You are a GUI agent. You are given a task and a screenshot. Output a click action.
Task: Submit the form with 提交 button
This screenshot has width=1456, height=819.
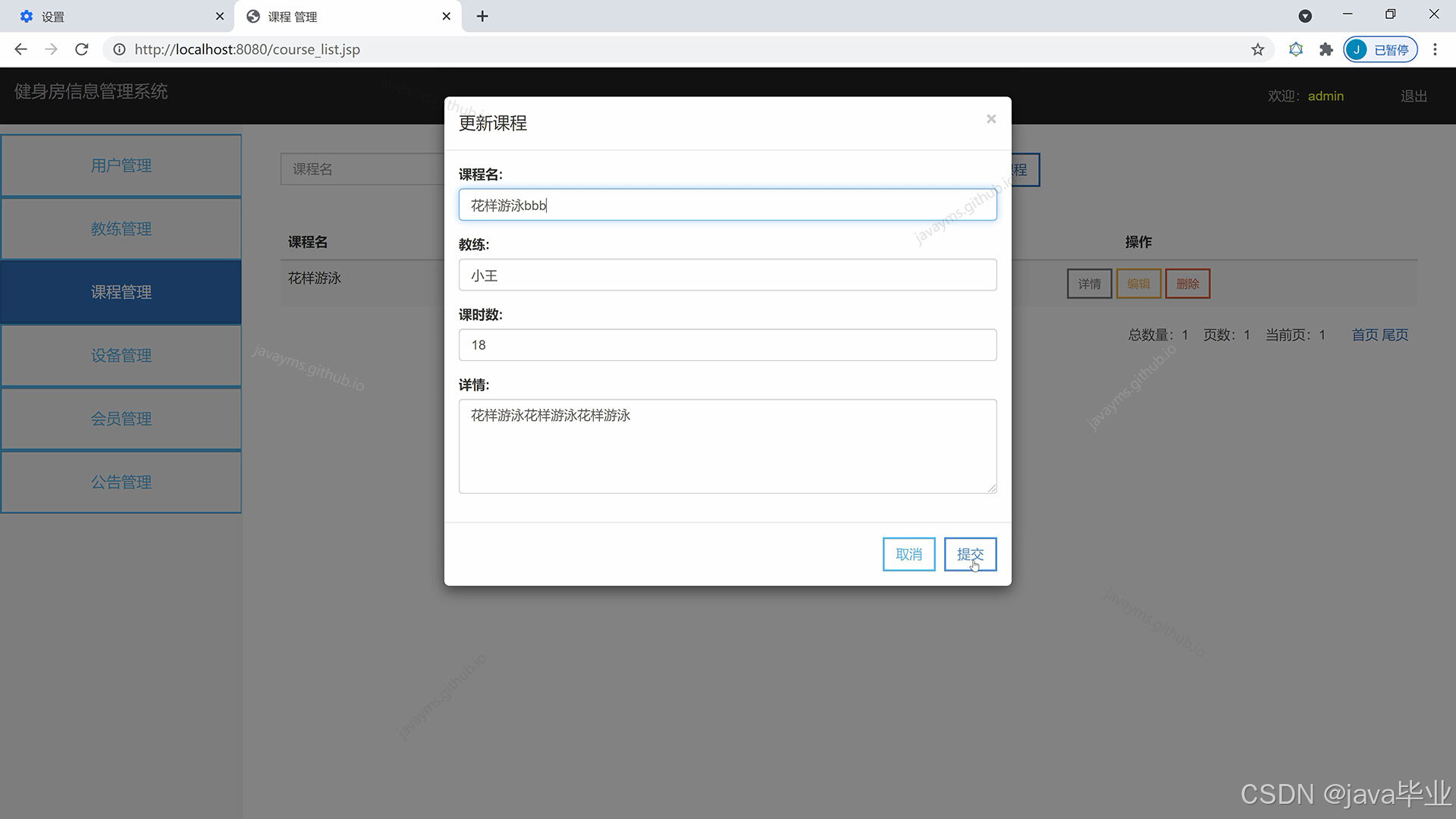tap(970, 554)
